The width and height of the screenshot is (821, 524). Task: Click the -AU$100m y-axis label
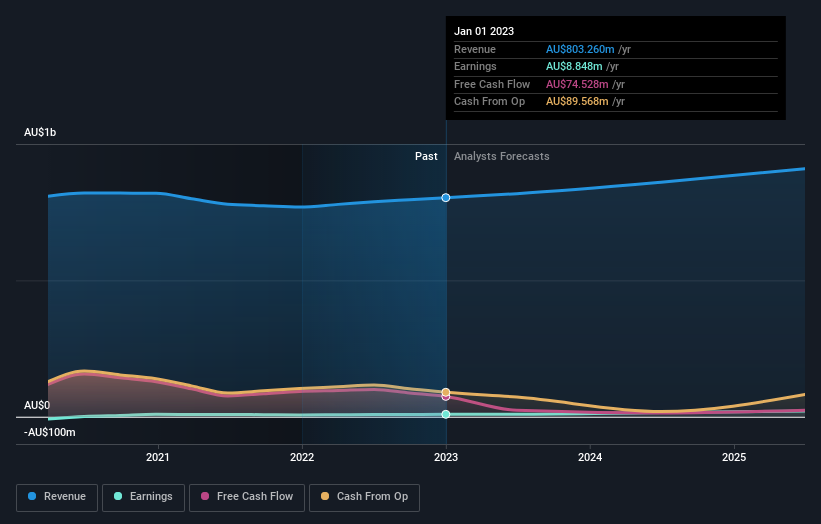click(50, 432)
